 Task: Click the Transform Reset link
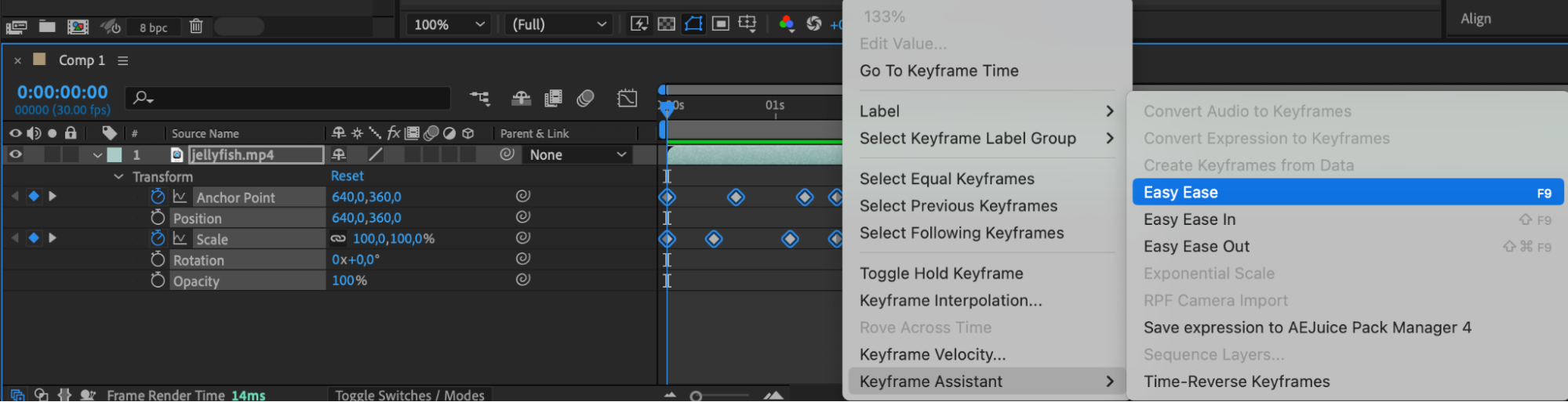347,176
